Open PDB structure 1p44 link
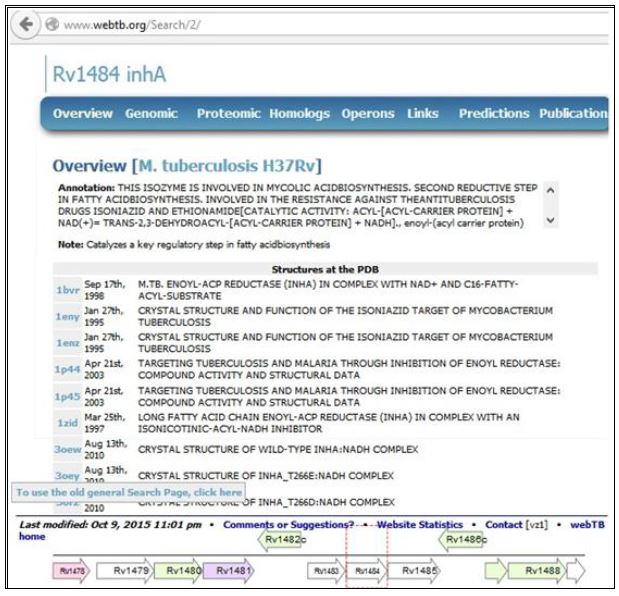The image size is (619, 596). [66, 369]
